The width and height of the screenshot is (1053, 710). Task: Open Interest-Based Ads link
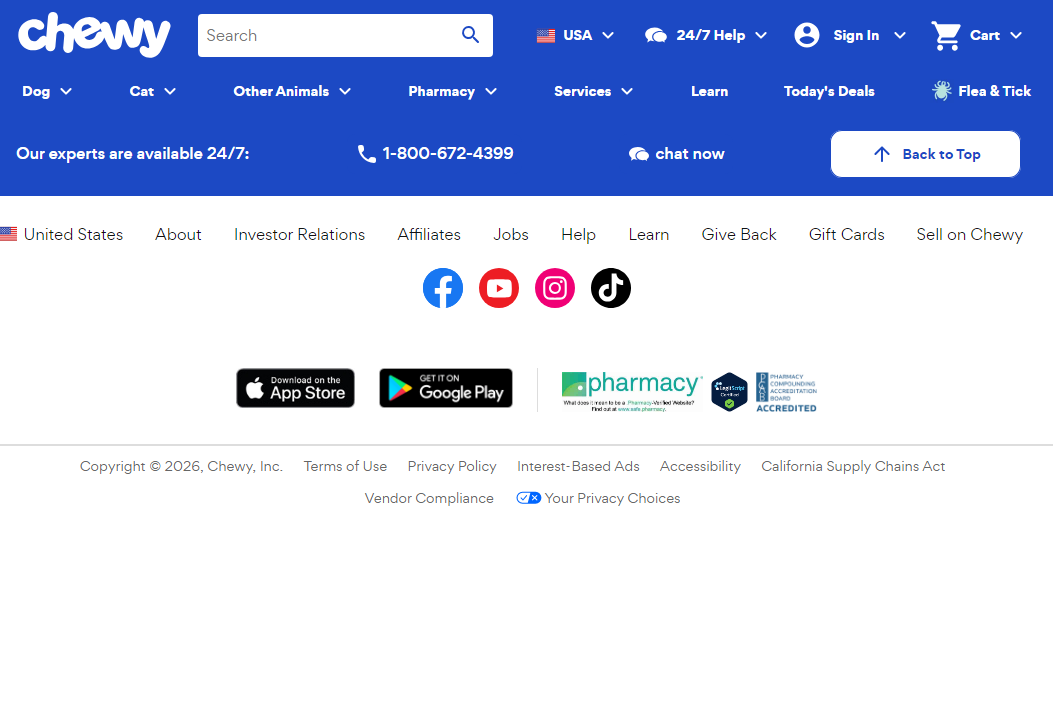[578, 466]
